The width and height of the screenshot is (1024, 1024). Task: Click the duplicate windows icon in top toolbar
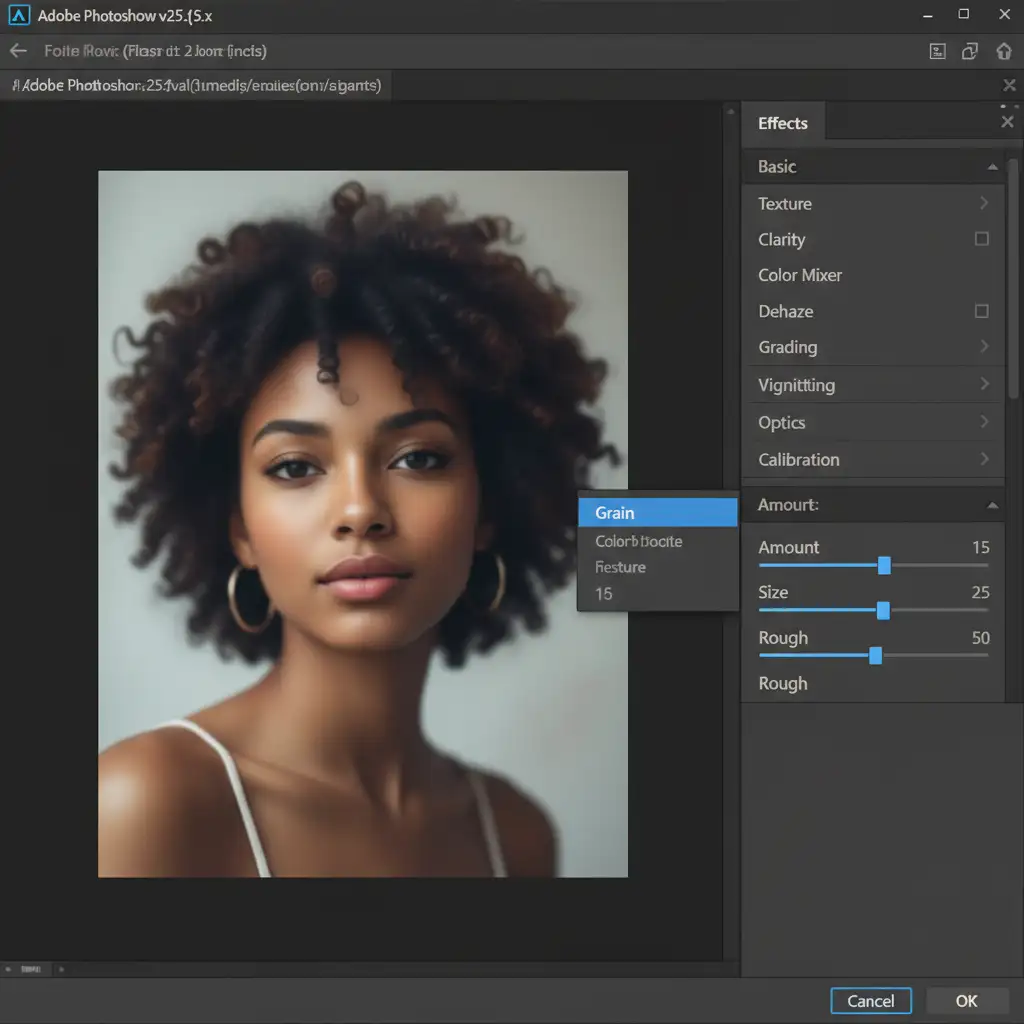tap(969, 52)
